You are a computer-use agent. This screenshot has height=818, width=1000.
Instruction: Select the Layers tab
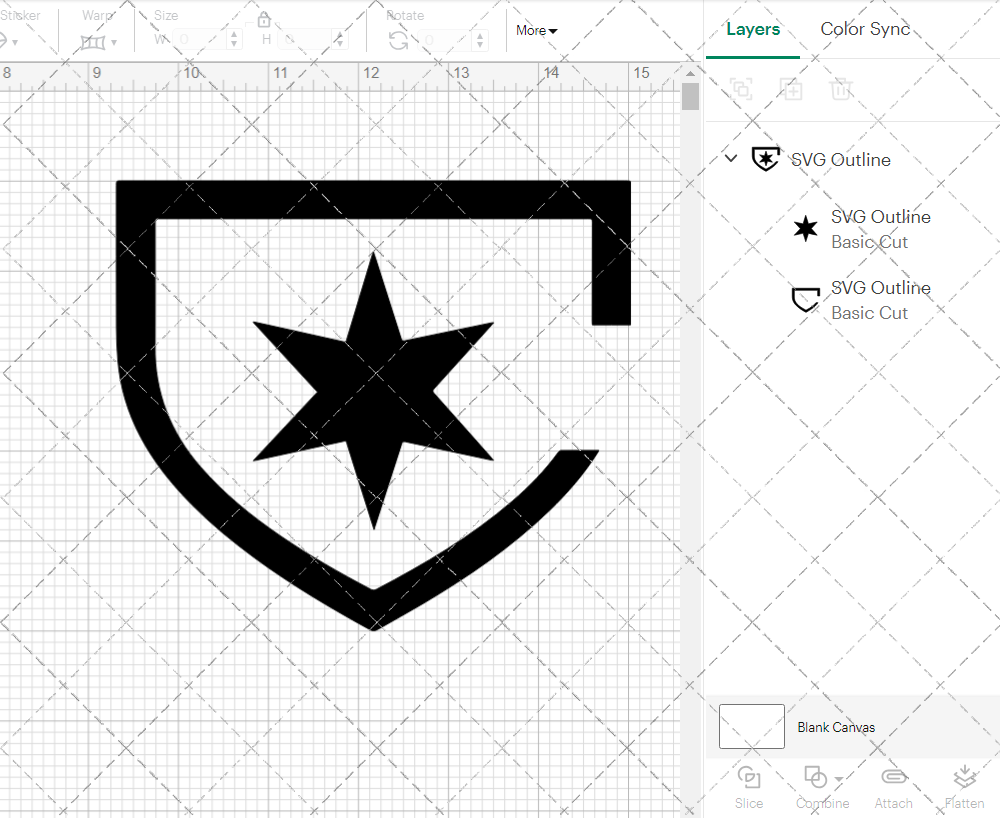(753, 29)
